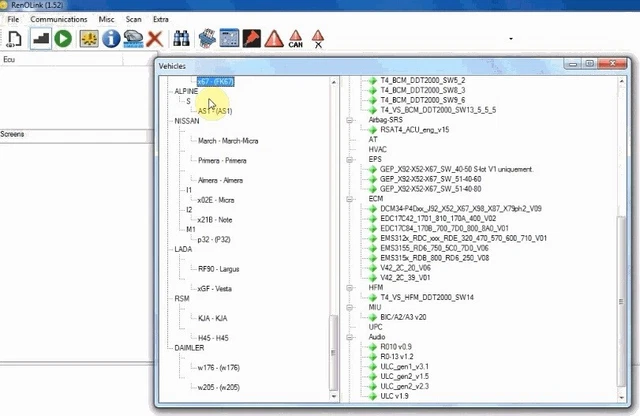Click the blue chip ECU icon

pos(207,38)
